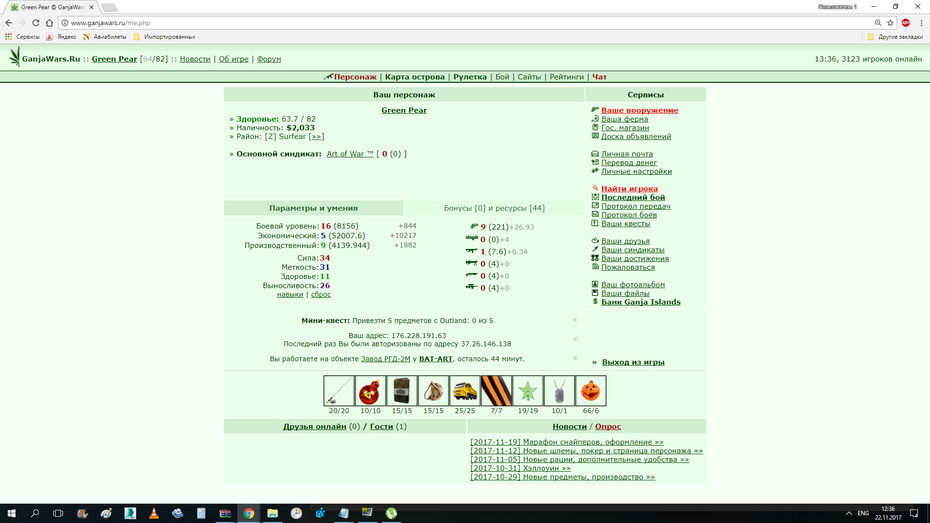Click the dark radio item with 15/15
Screen dimensions: 930x523
[x=402, y=391]
